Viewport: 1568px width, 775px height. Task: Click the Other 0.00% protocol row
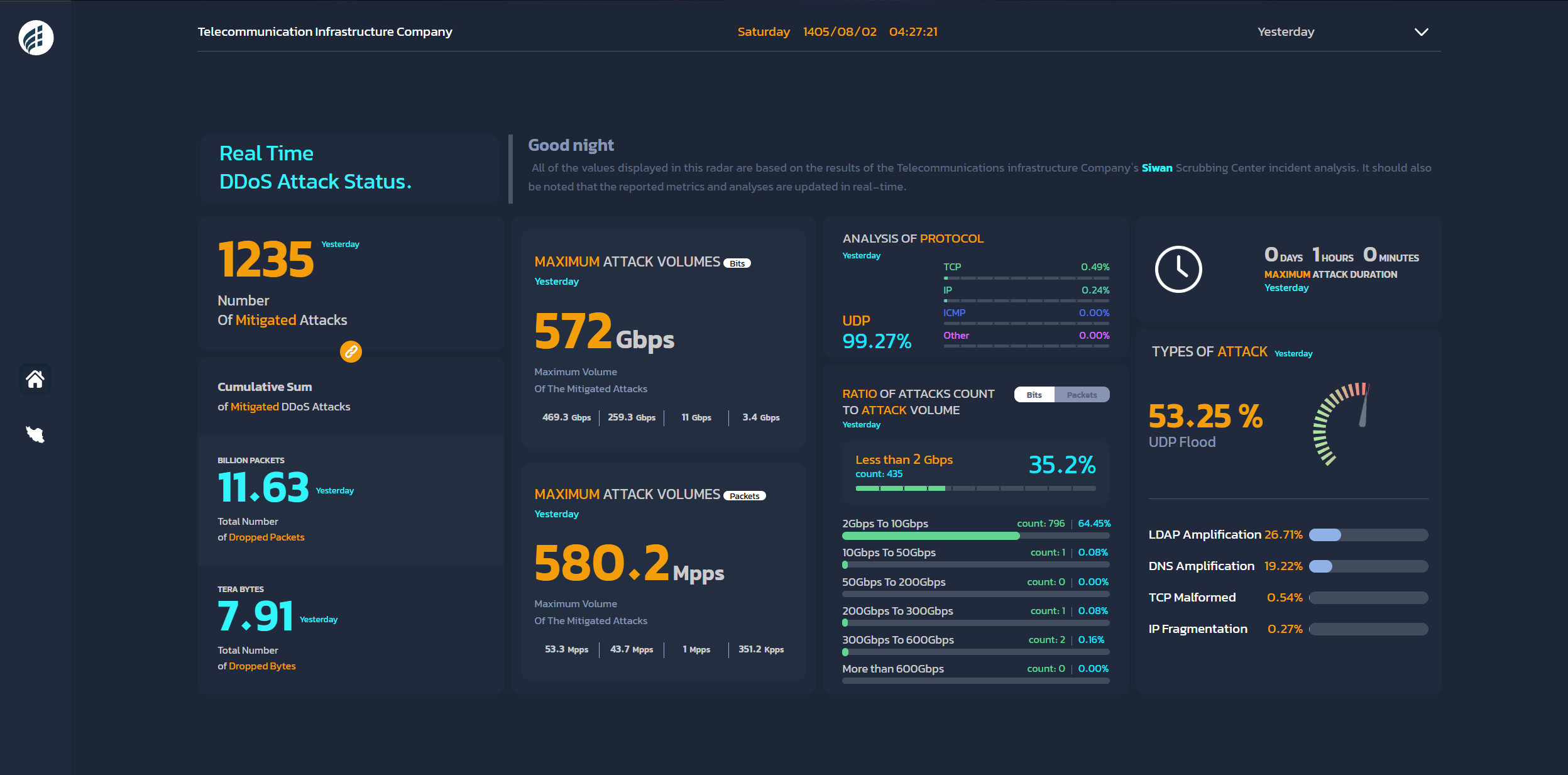[1026, 339]
